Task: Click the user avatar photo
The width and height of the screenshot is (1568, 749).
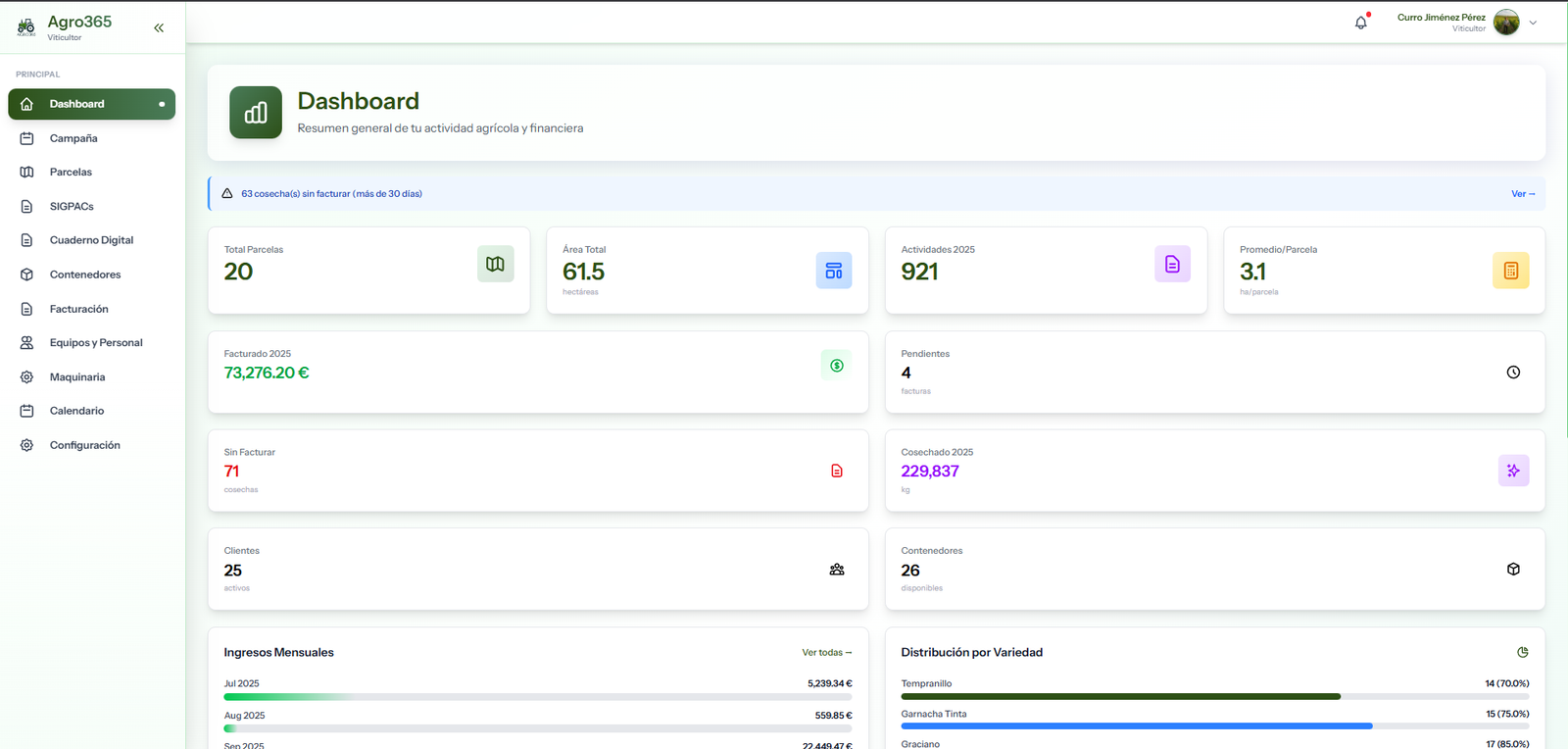Action: point(1506,23)
